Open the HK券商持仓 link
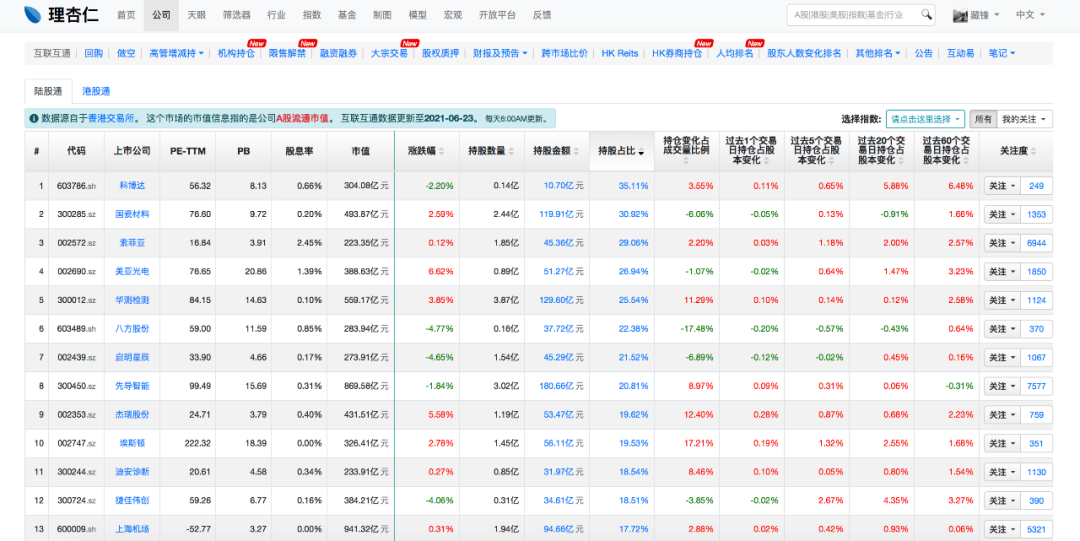Image resolution: width=1080 pixels, height=541 pixels. [x=677, y=53]
